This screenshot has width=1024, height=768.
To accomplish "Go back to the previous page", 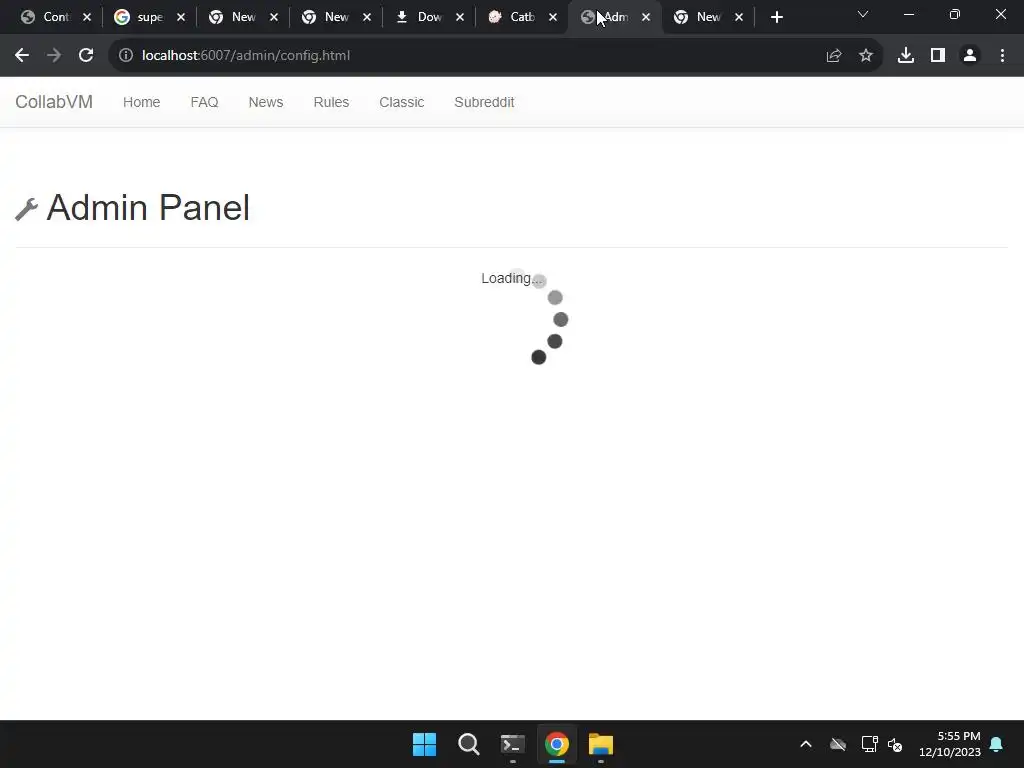I will pos(22,56).
